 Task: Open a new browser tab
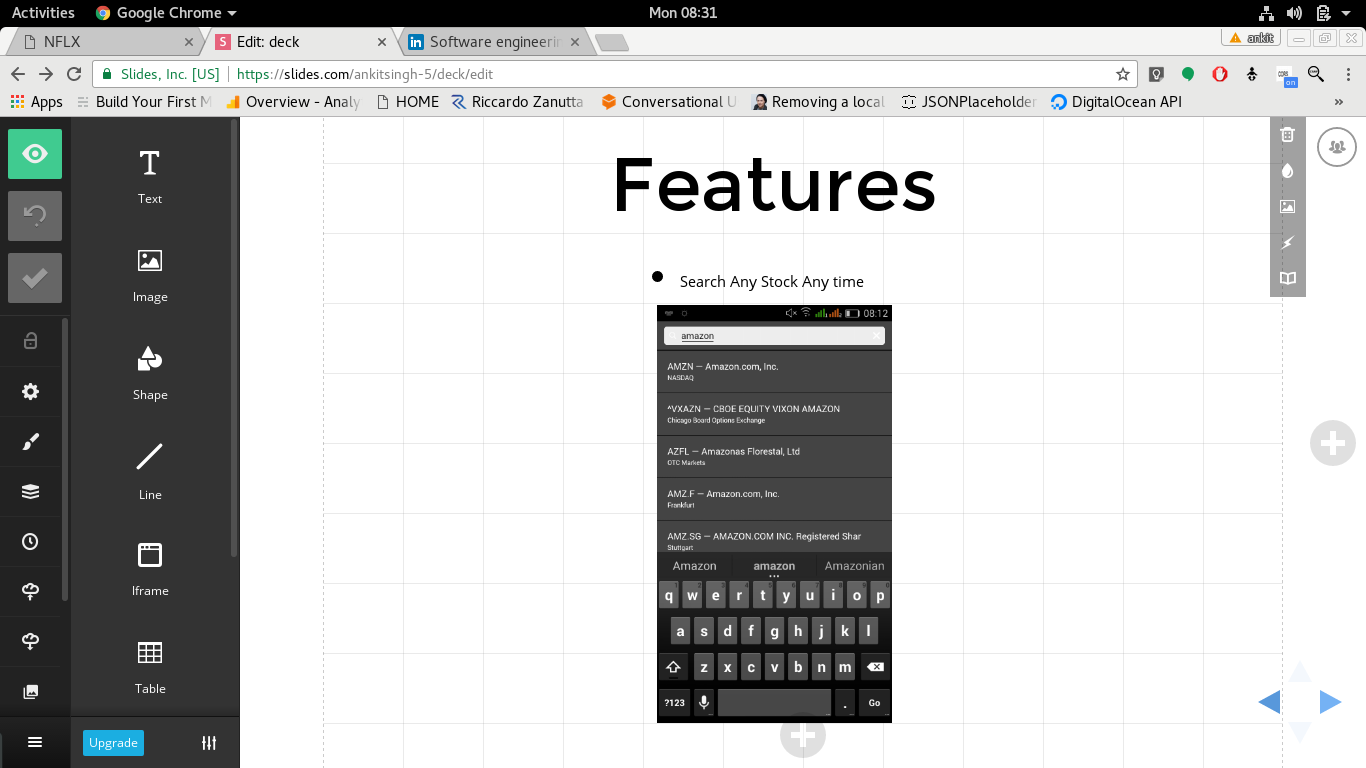pyautogui.click(x=611, y=42)
